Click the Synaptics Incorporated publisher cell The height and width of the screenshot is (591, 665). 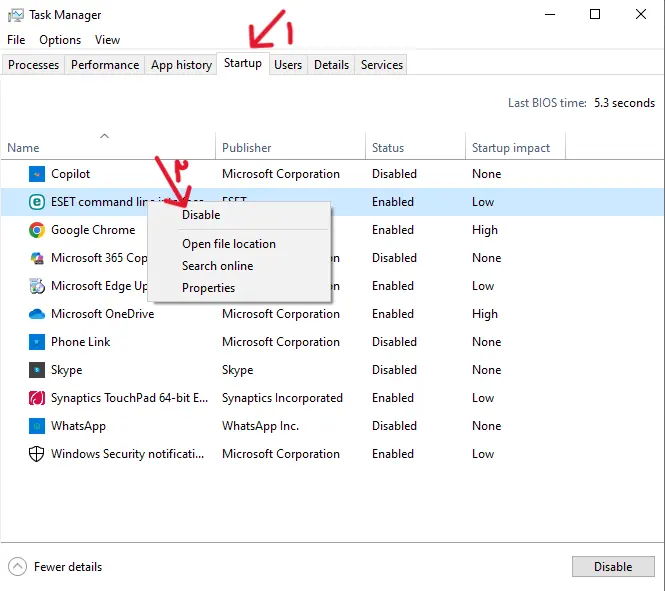[282, 398]
